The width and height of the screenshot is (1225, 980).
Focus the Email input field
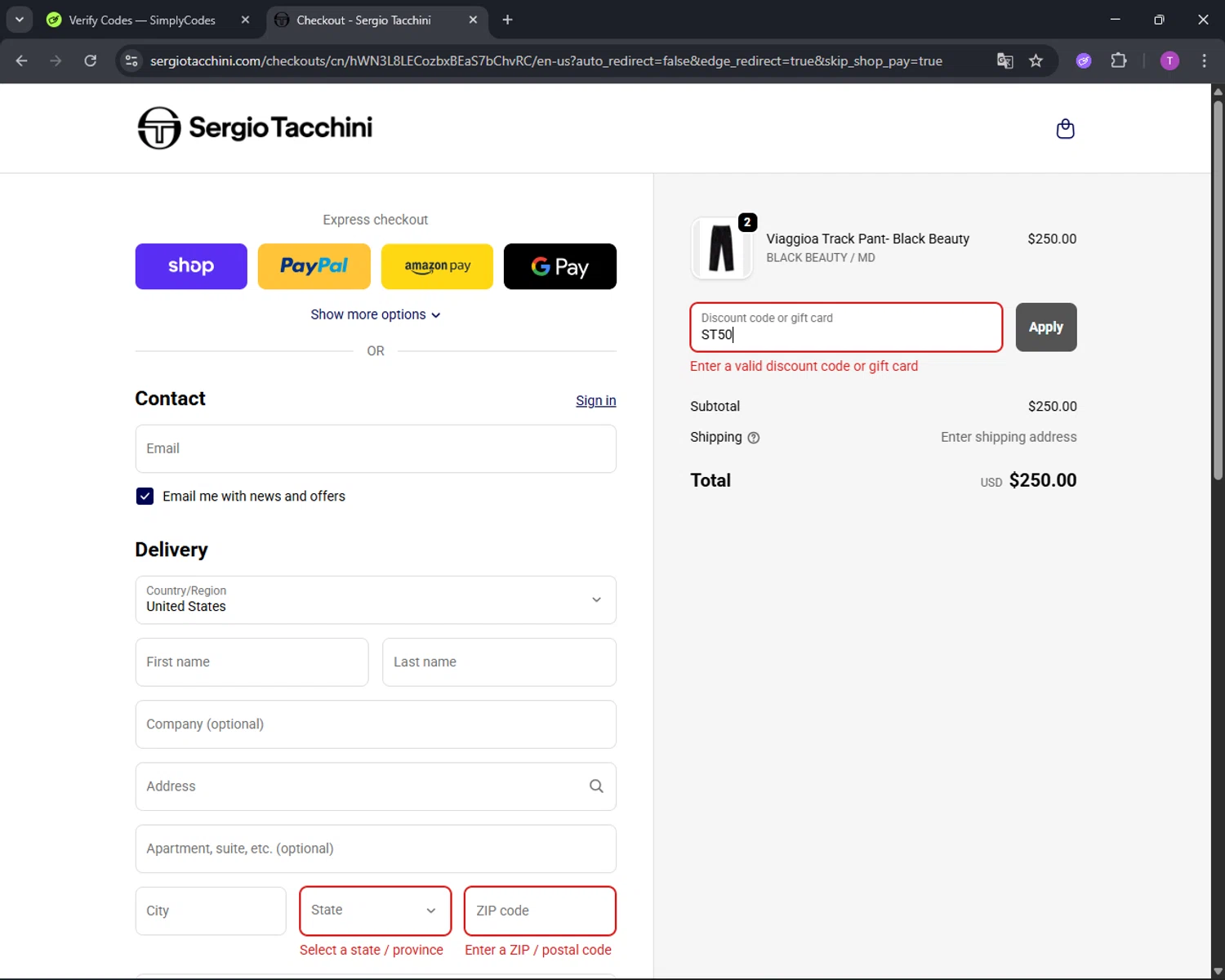click(x=376, y=448)
